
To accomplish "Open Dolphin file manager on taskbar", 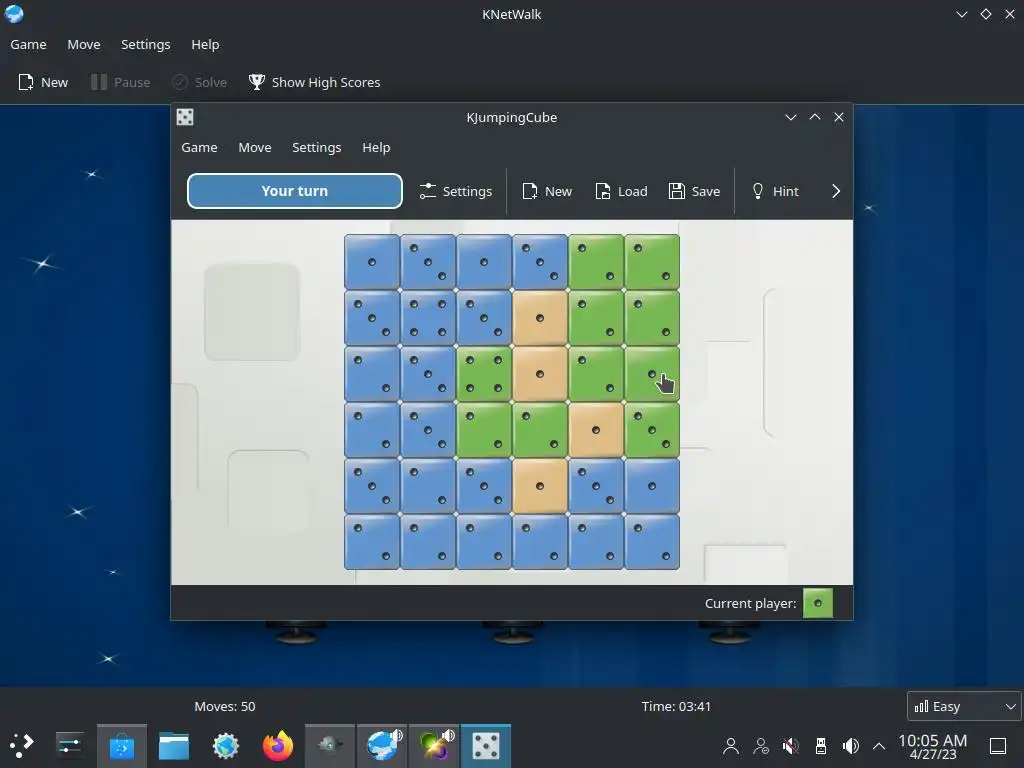I will click(x=174, y=745).
